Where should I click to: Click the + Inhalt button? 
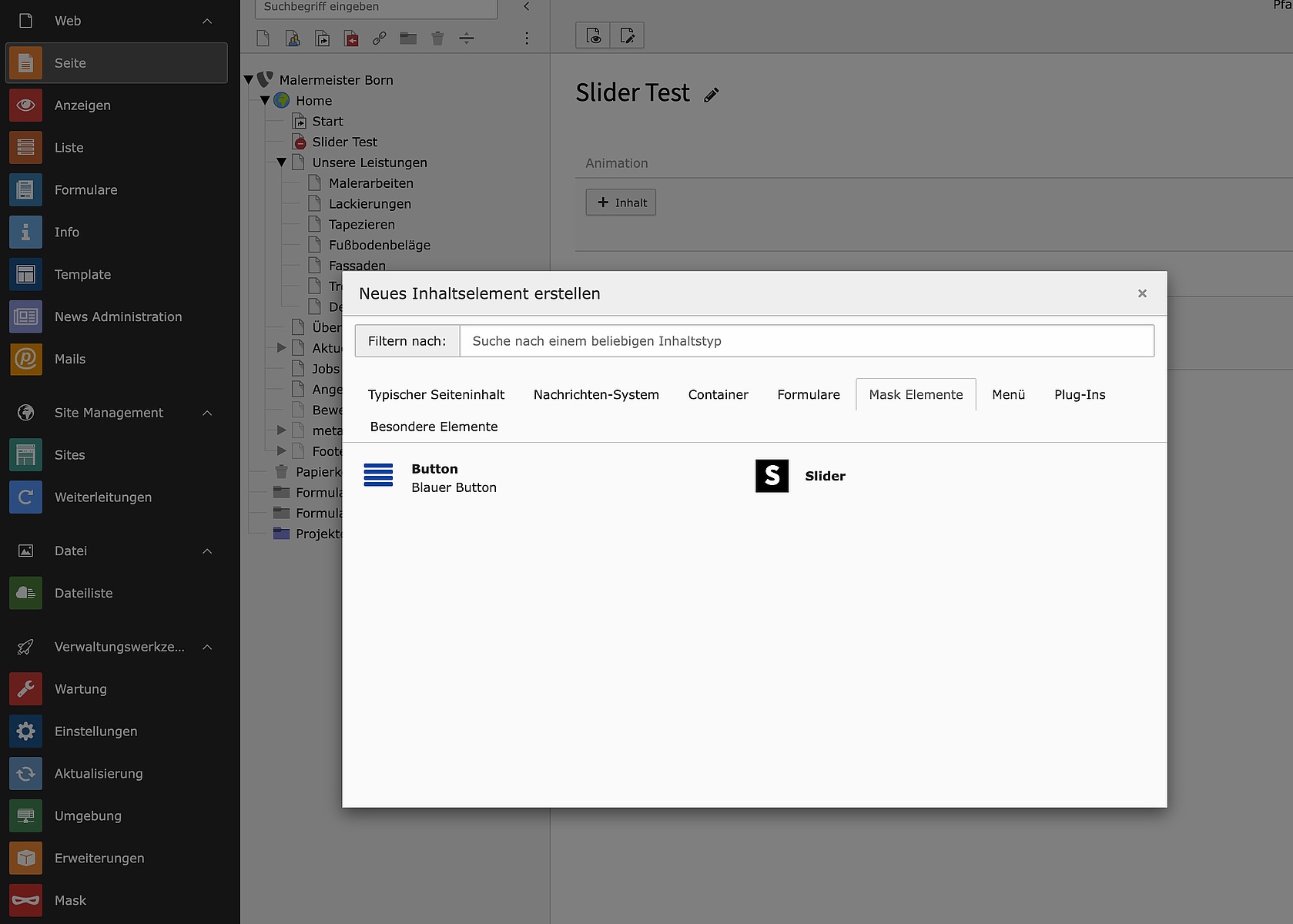coord(621,203)
